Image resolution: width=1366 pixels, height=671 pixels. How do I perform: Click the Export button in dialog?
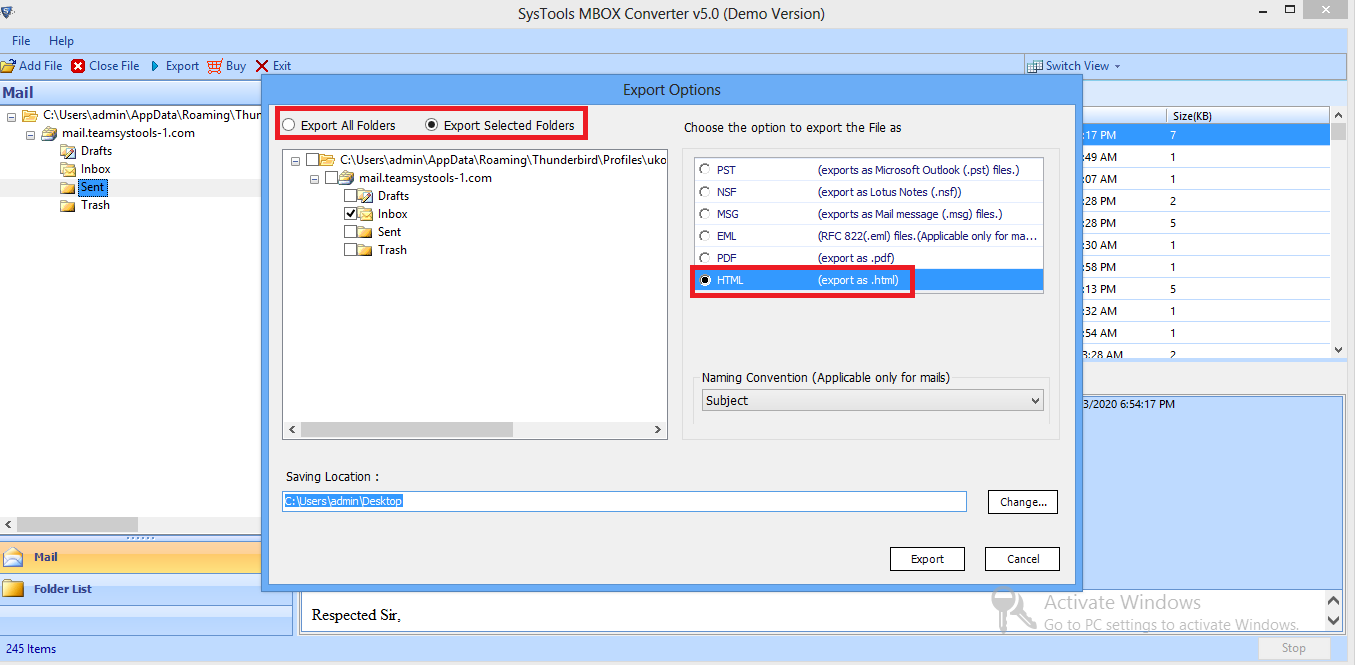[x=927, y=559]
